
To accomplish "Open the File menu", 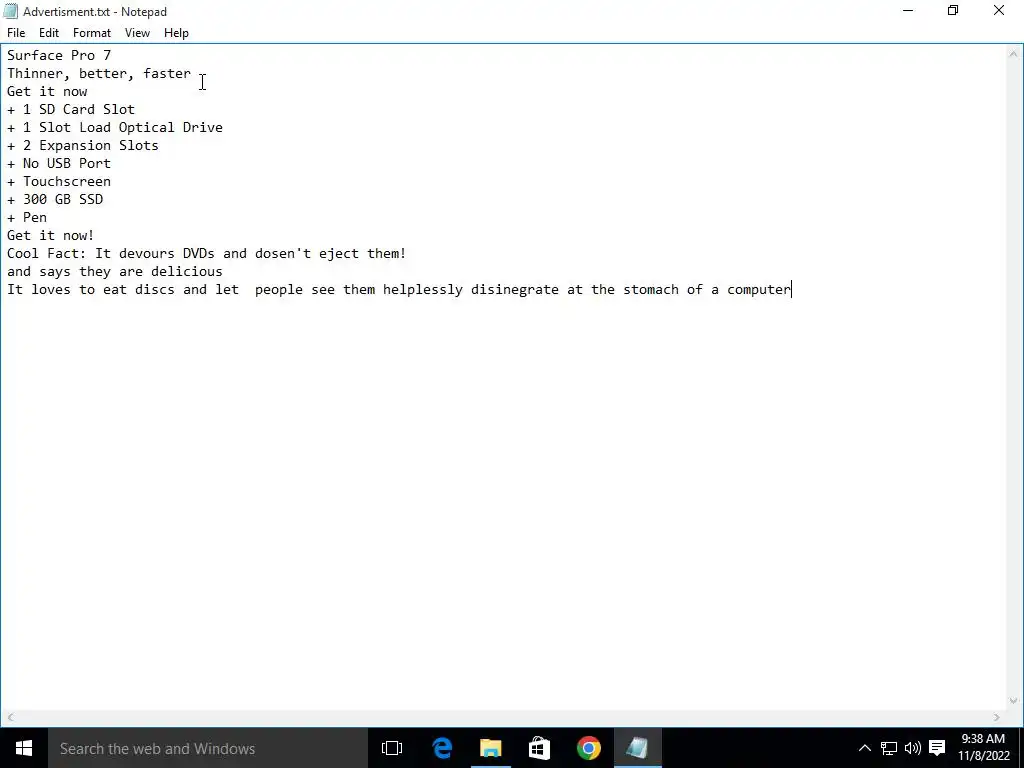I will click(x=16, y=33).
